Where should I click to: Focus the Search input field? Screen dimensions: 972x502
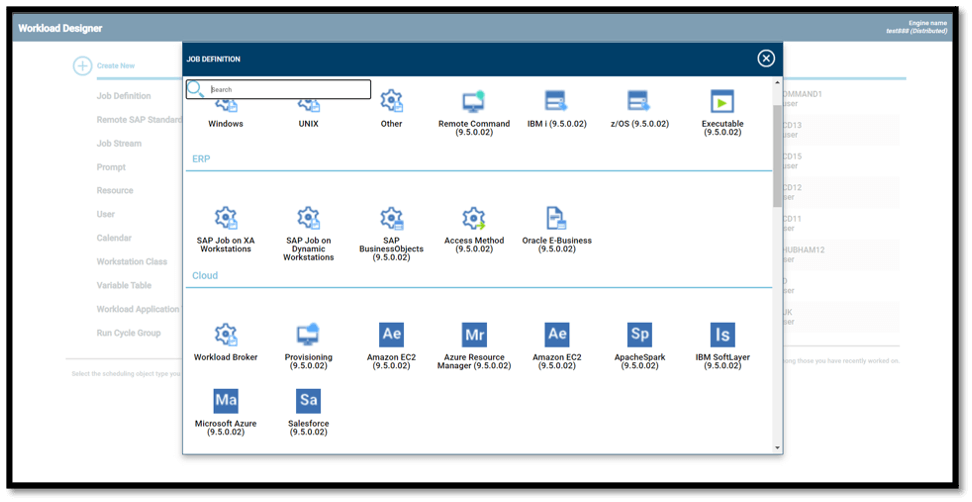click(x=278, y=89)
